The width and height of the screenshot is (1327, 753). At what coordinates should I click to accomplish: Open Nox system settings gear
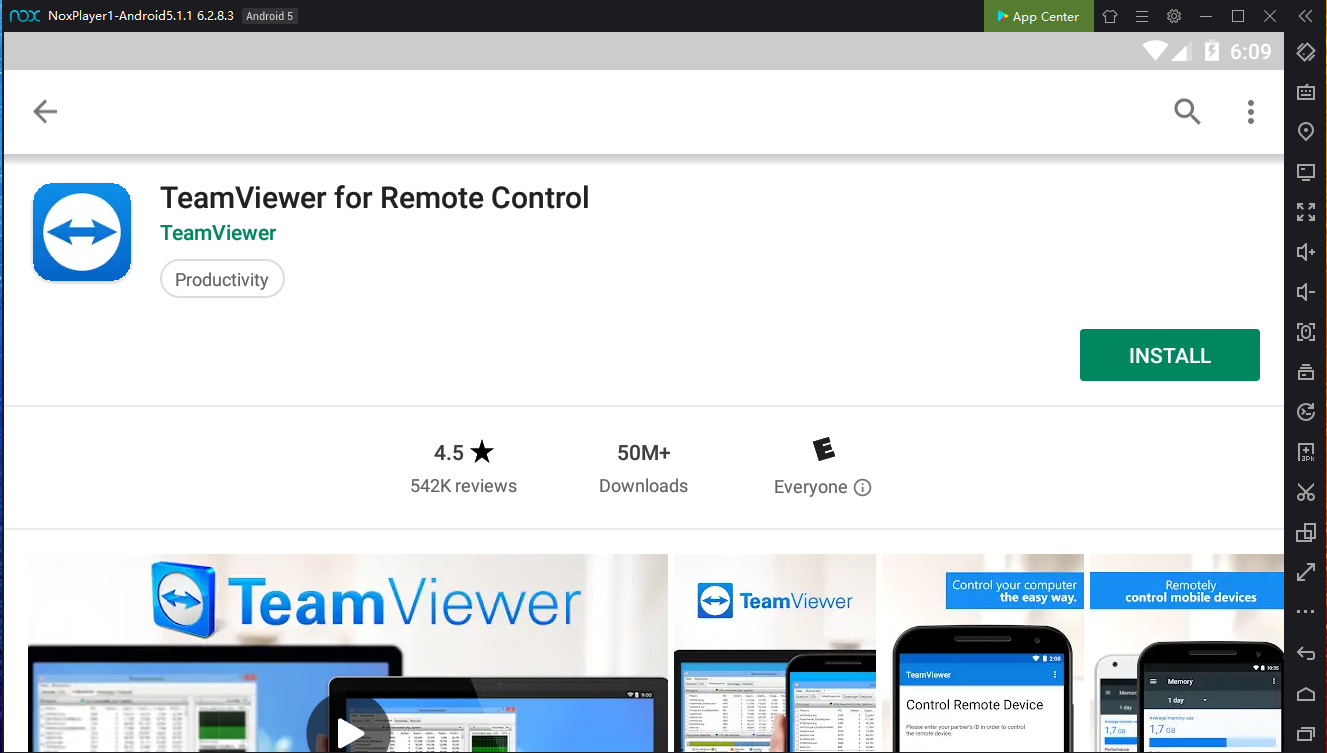tap(1174, 16)
